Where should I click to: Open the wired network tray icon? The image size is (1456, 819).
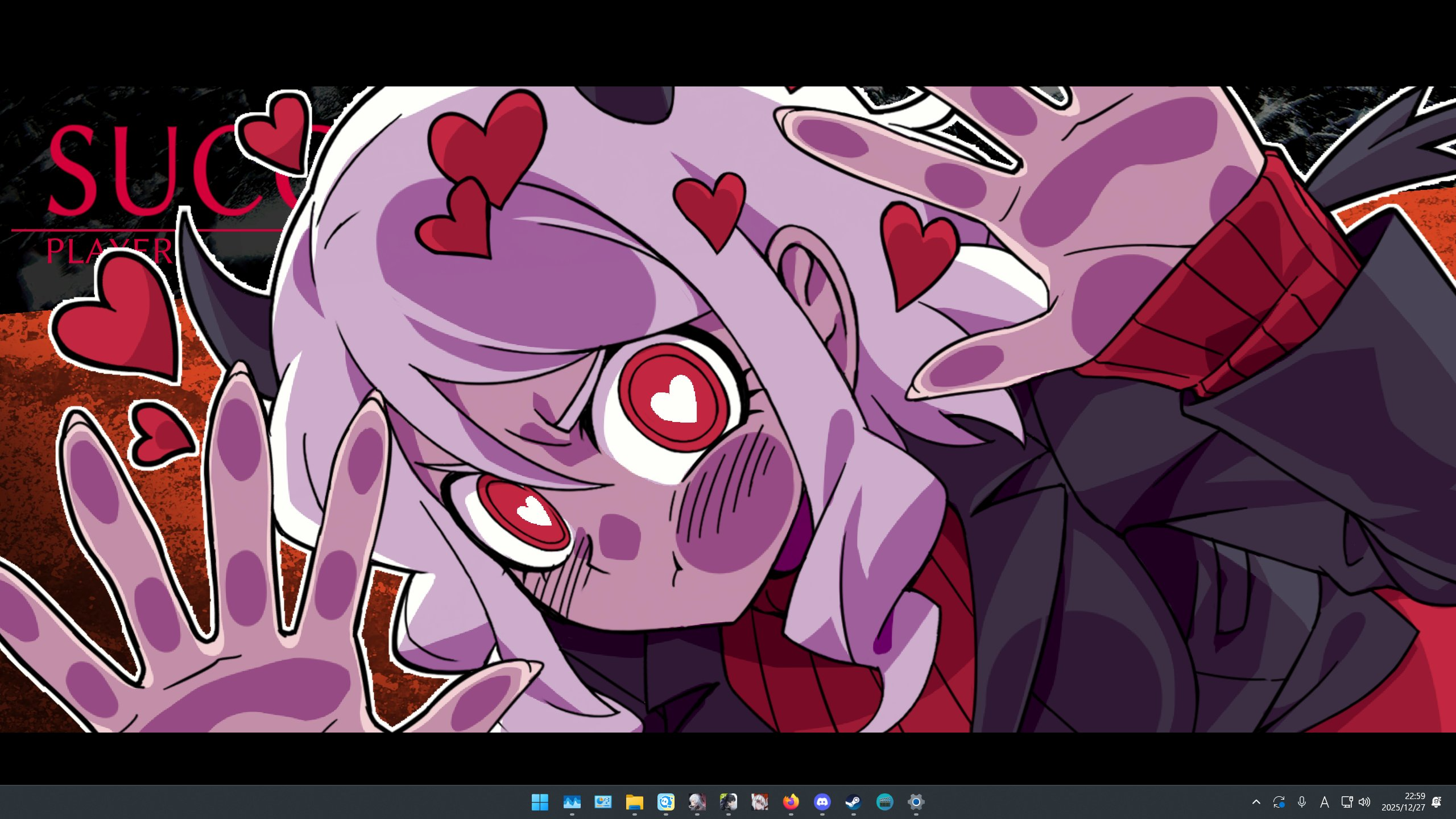tap(1346, 802)
